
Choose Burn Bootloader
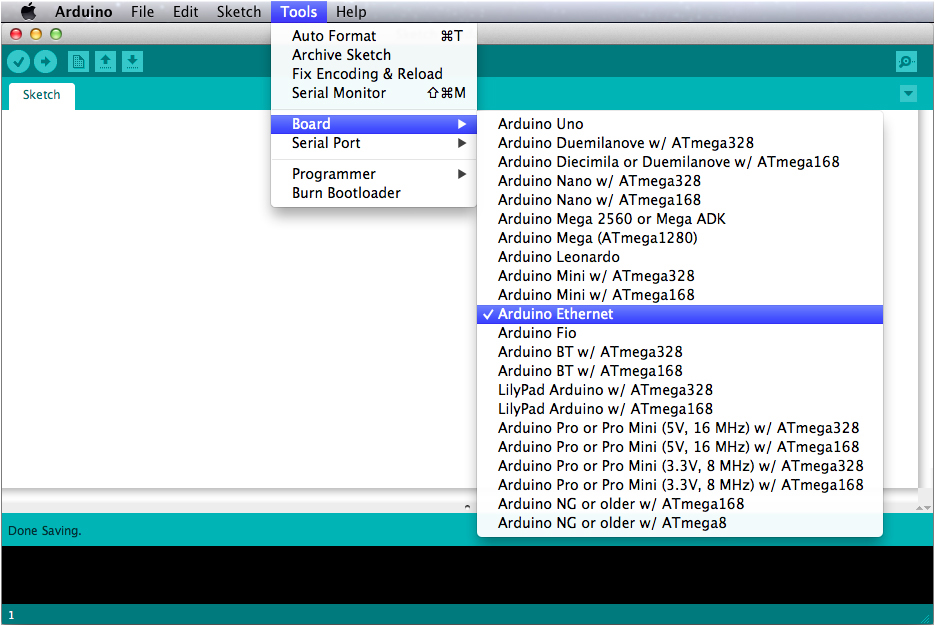[x=374, y=193]
